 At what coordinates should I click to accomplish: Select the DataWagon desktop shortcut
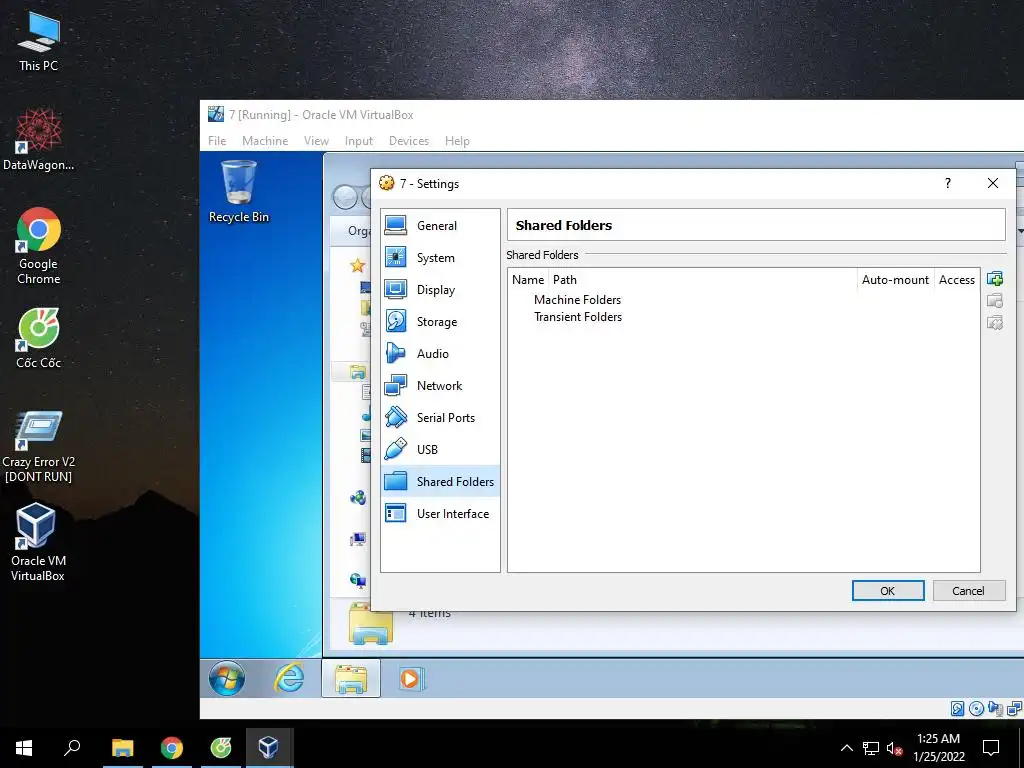click(x=39, y=139)
